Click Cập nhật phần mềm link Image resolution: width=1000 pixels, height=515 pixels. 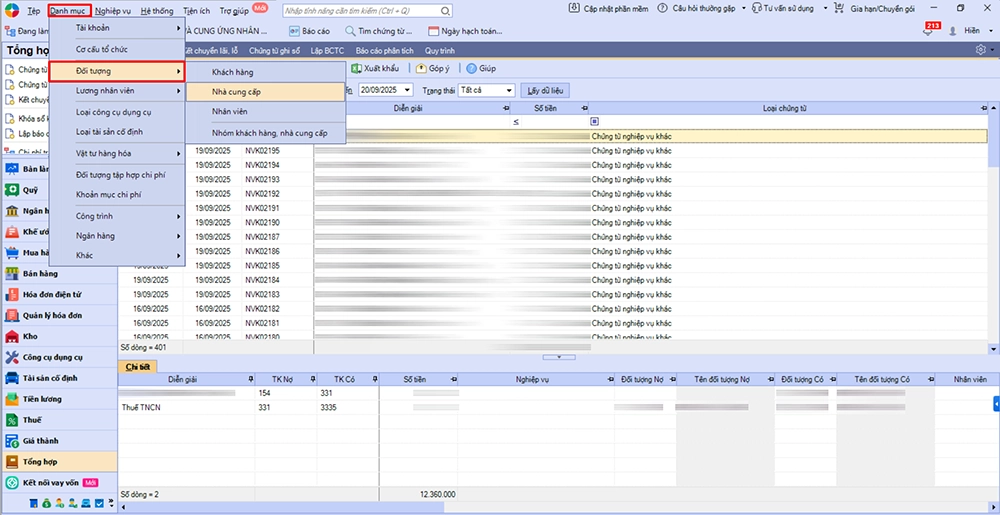[x=613, y=8]
